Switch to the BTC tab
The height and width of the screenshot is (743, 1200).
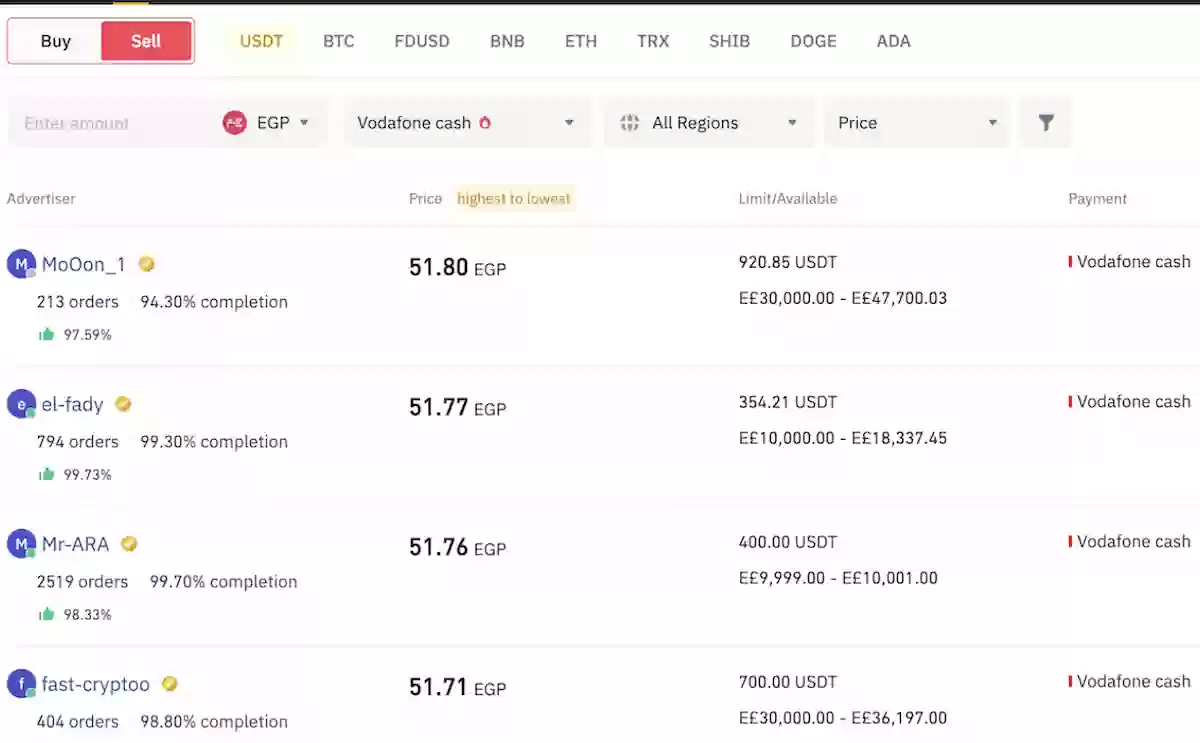click(338, 41)
